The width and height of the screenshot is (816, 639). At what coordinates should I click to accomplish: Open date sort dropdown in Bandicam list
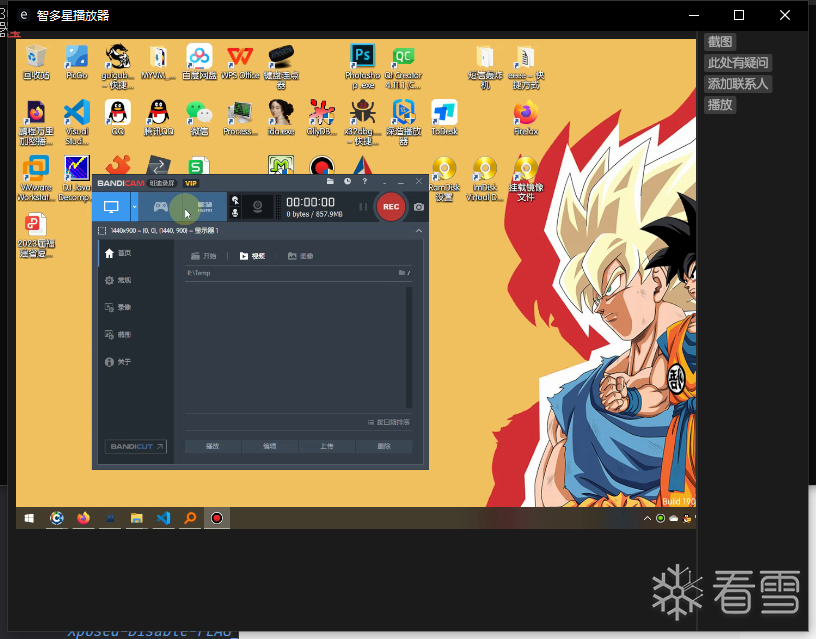pyautogui.click(x=389, y=422)
